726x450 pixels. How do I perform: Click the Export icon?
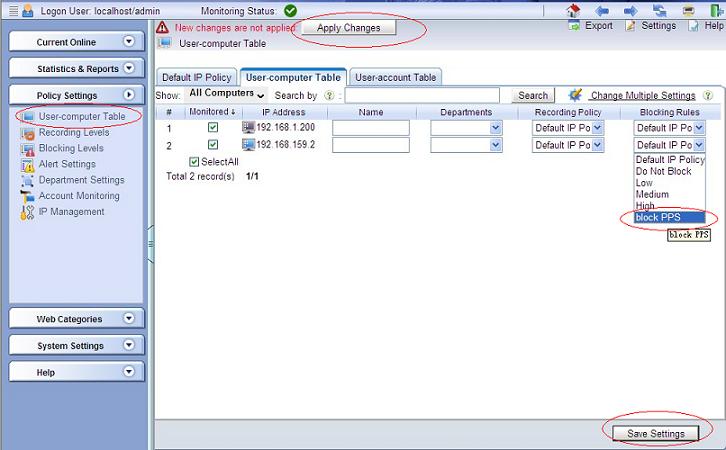tap(574, 26)
